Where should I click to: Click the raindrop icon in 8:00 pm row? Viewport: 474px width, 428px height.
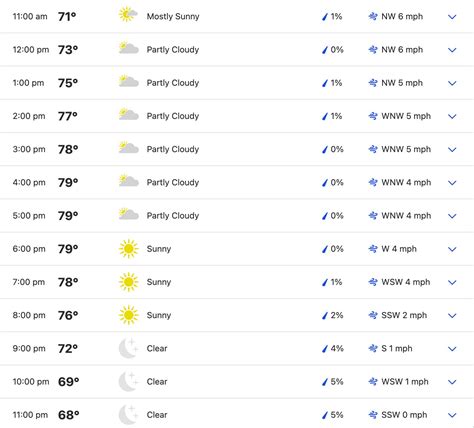click(x=325, y=315)
